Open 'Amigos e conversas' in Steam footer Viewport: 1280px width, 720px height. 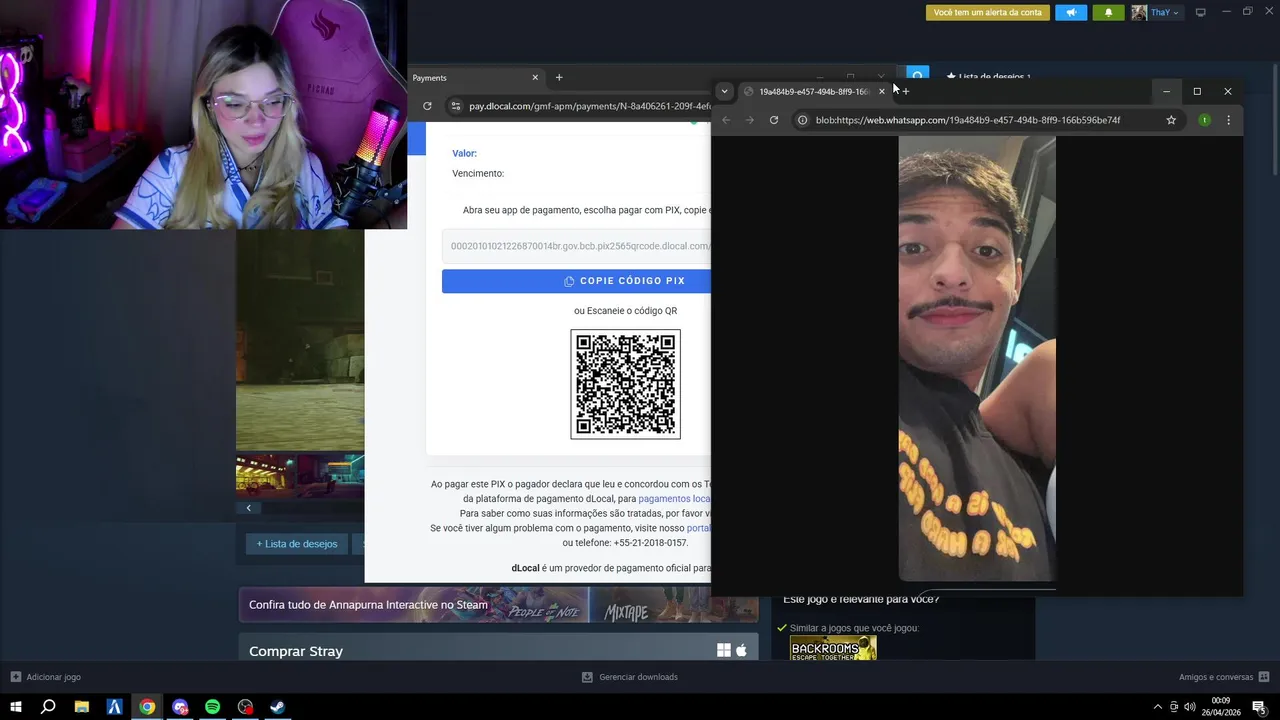1224,677
